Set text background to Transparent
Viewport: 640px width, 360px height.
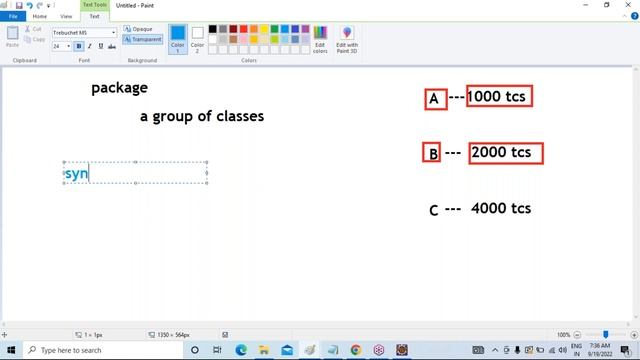[142, 39]
